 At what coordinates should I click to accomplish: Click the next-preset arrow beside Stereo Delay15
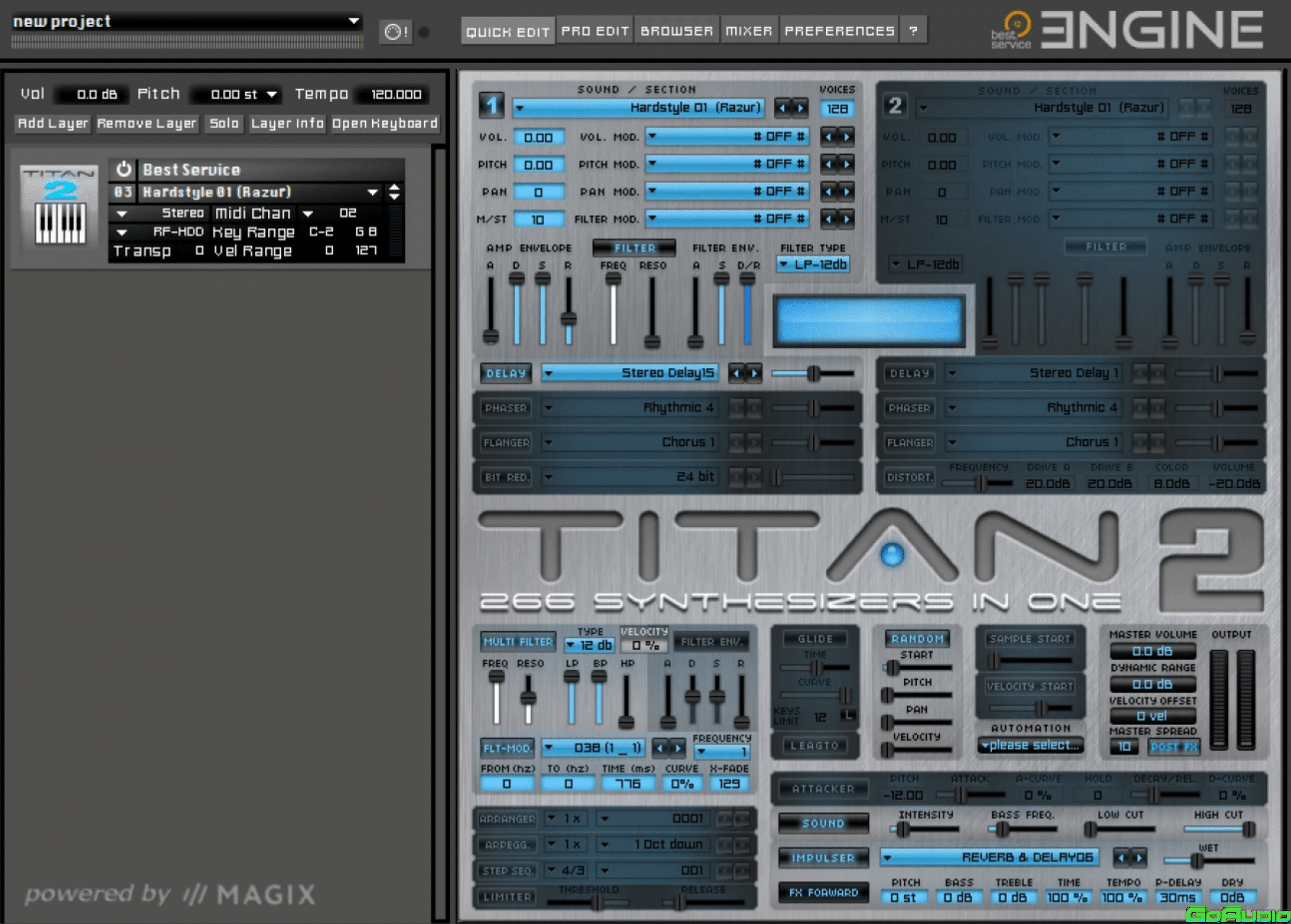point(755,373)
